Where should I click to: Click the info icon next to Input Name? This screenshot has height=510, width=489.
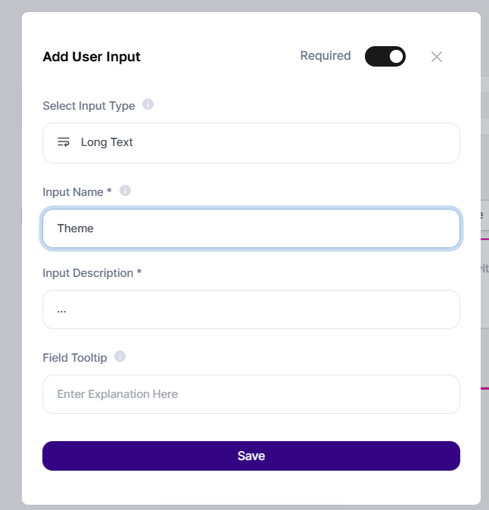(125, 191)
